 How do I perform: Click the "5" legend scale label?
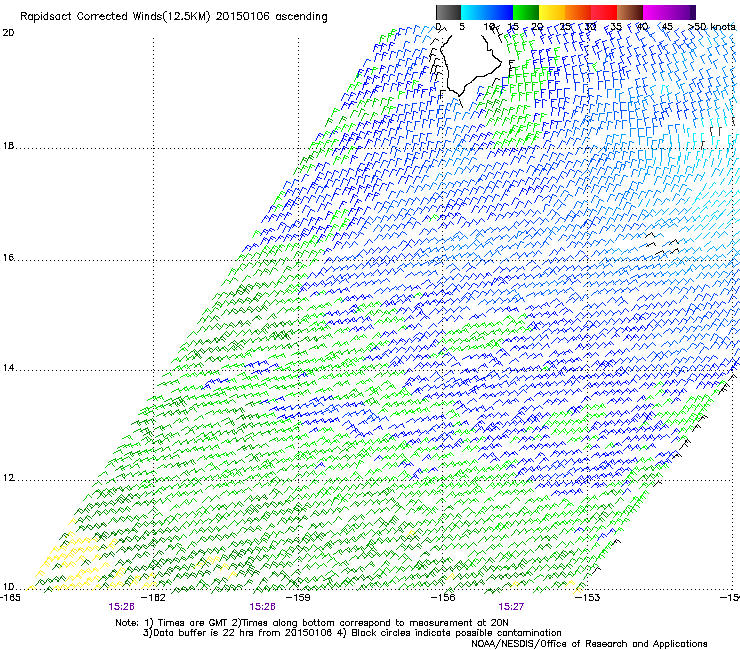pos(462,27)
